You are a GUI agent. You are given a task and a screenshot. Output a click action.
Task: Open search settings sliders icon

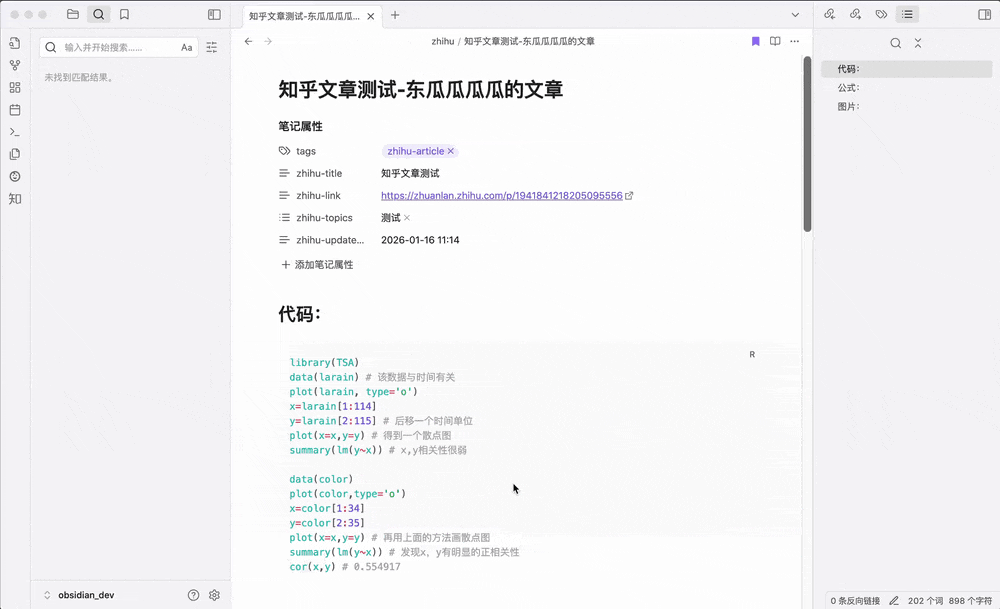coord(211,47)
